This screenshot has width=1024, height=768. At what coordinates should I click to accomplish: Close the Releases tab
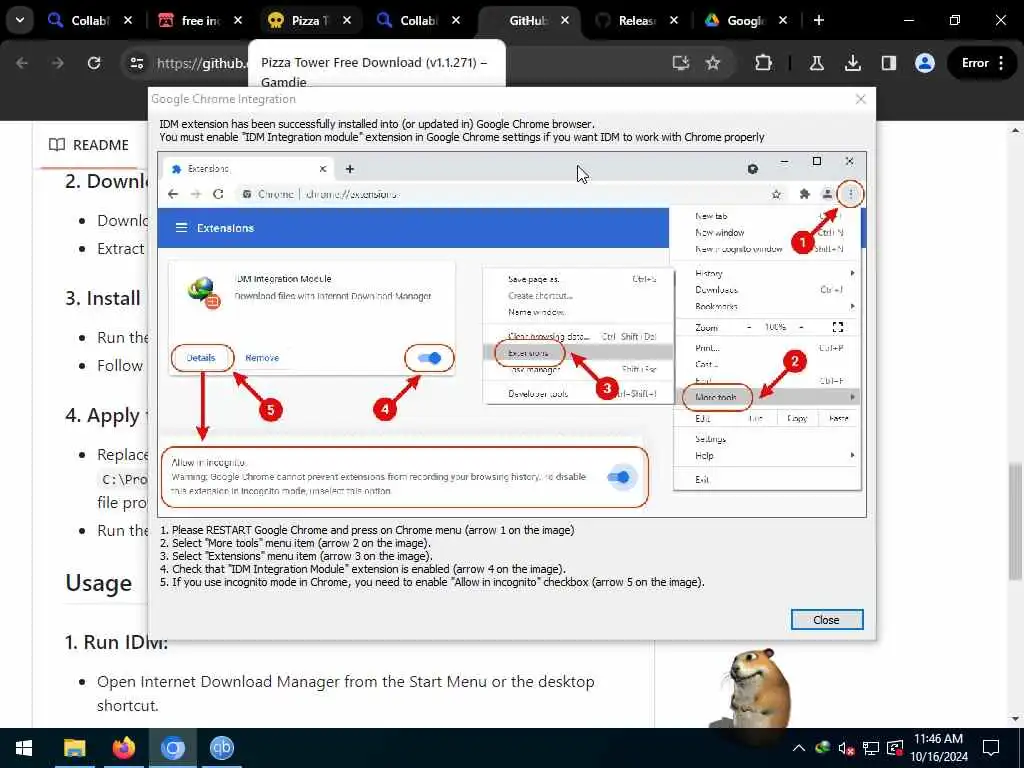coord(674,21)
